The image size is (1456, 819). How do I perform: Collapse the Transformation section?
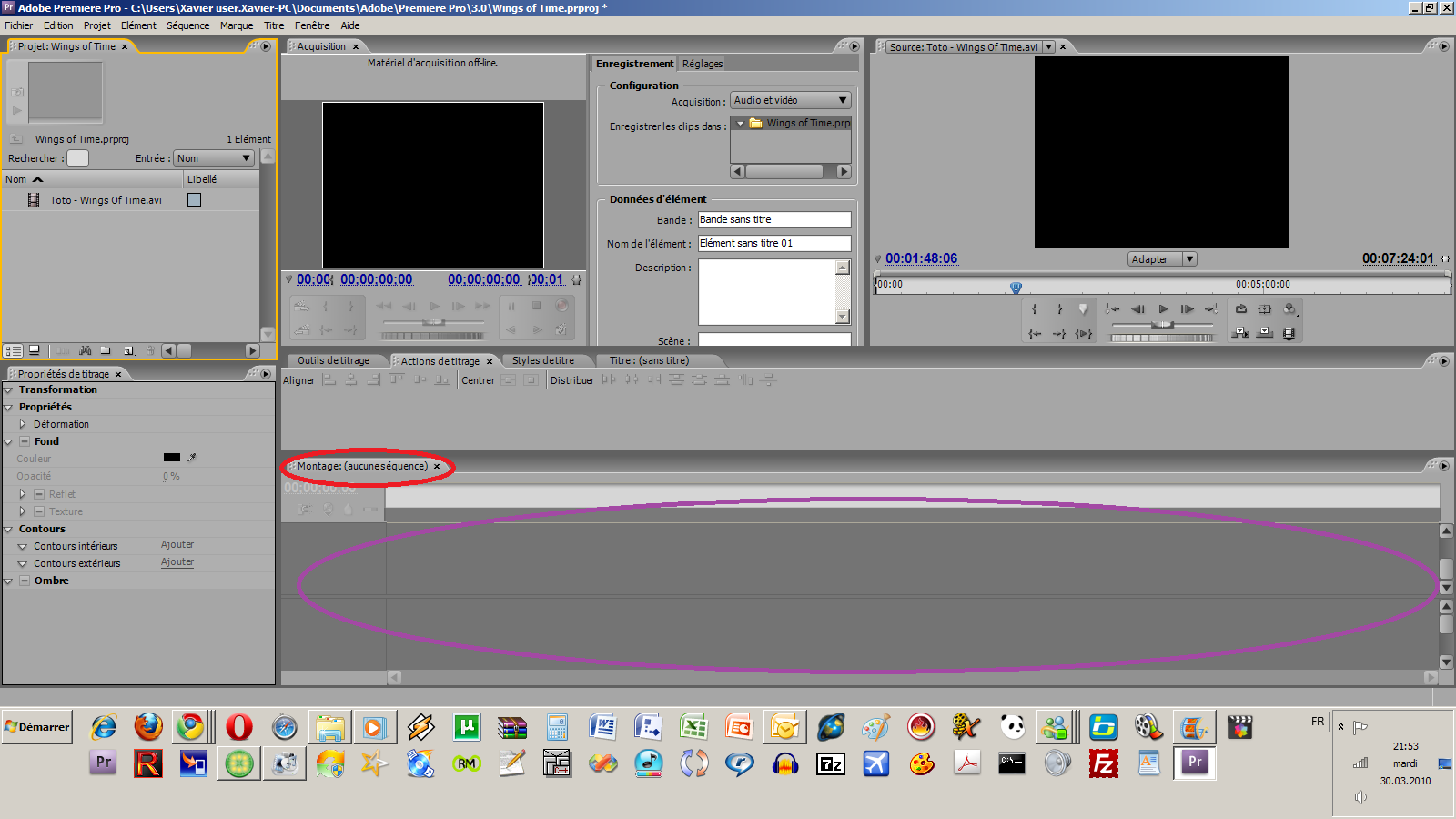pyautogui.click(x=8, y=390)
